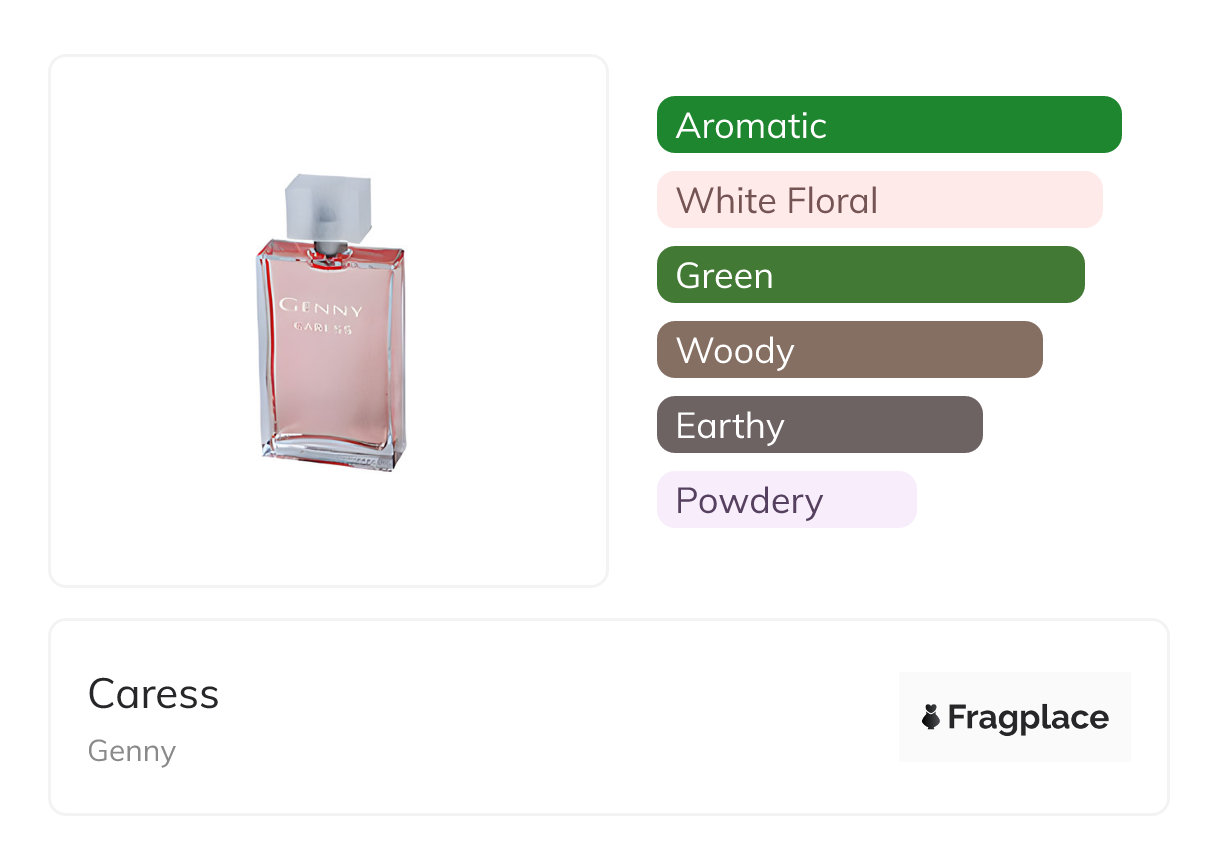Click the word 'Aromatic' in the top bar
Viewport: 1218px width, 864px height.
(751, 125)
